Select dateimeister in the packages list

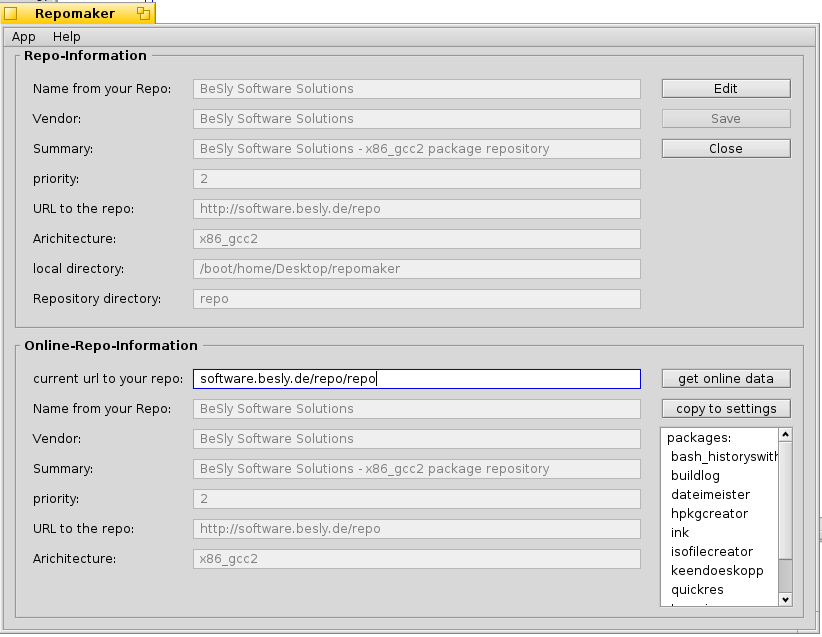(x=710, y=495)
